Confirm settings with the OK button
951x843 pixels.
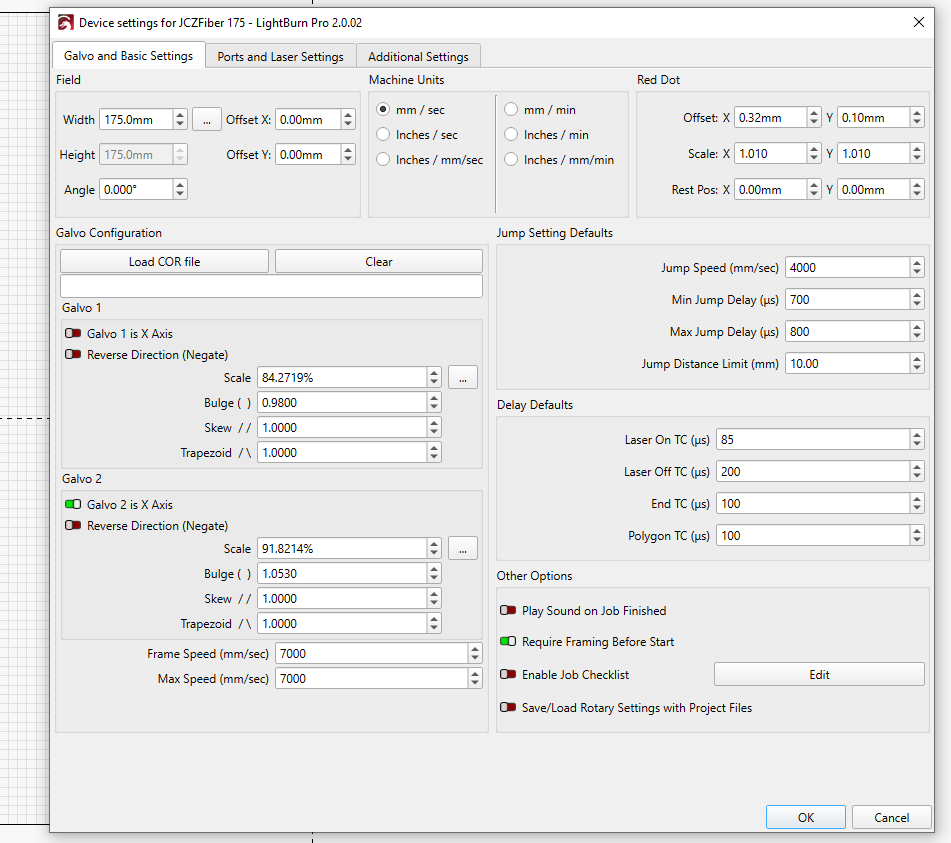805,818
